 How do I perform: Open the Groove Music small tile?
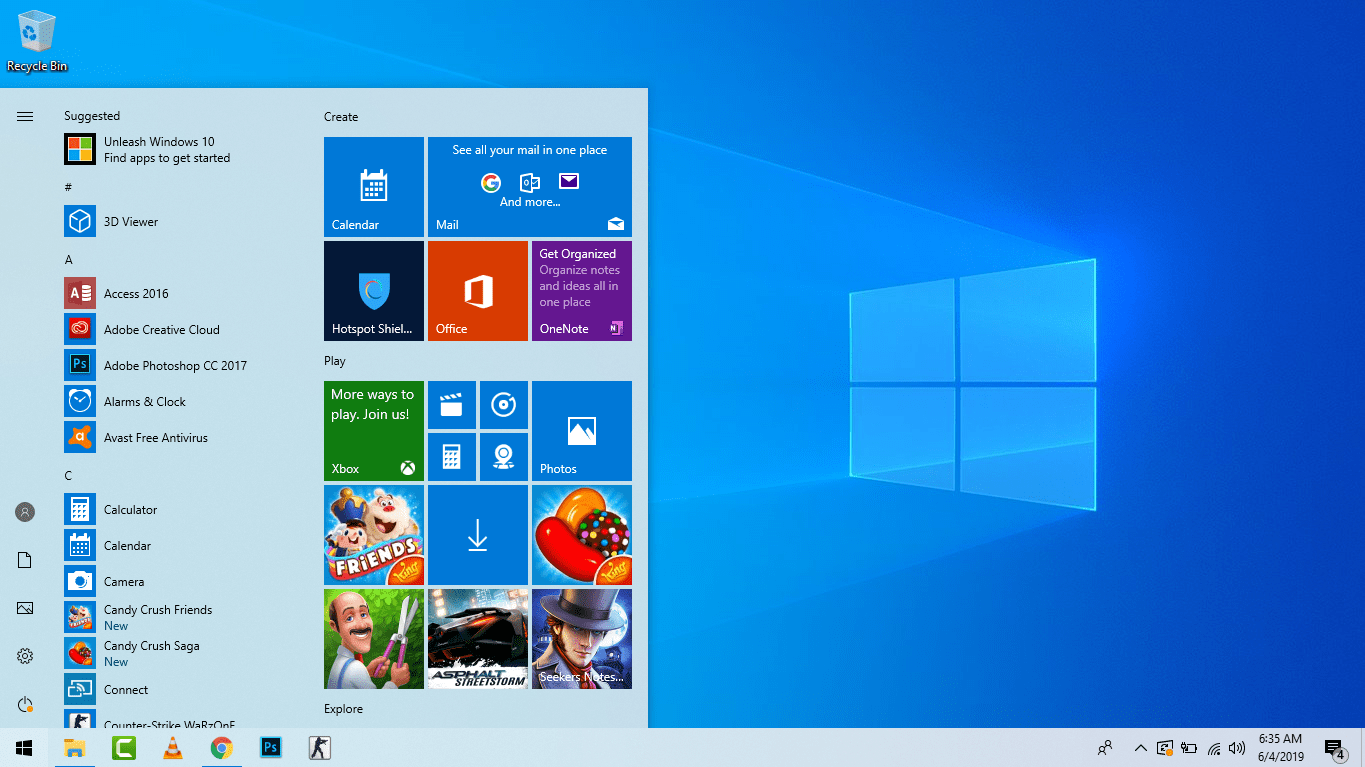click(x=504, y=405)
